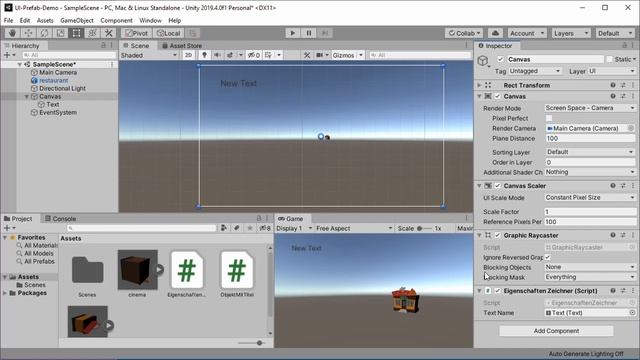
Task: Open Hierarchy create plus button
Action: point(9,55)
